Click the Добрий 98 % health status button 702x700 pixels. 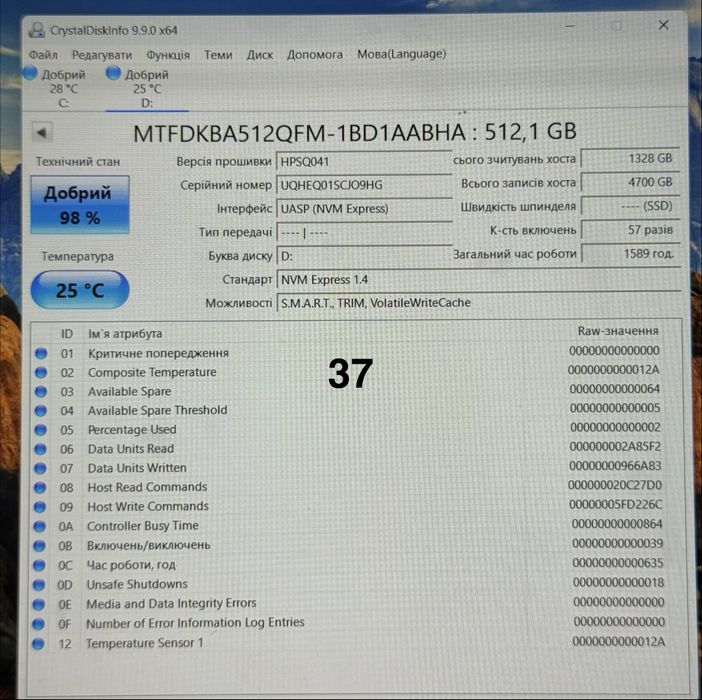click(80, 205)
